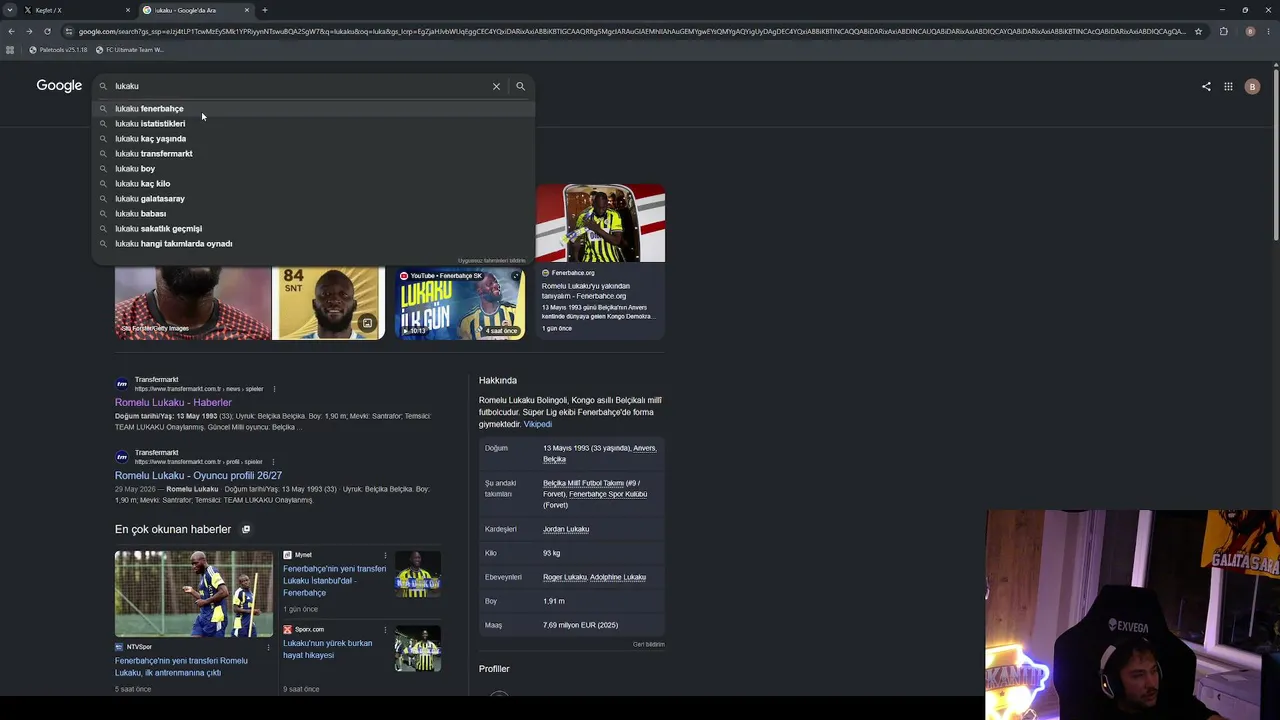The width and height of the screenshot is (1280, 720).
Task: Play the YouTube Fenerbahçe SK Lukaku video
Action: pos(460,303)
